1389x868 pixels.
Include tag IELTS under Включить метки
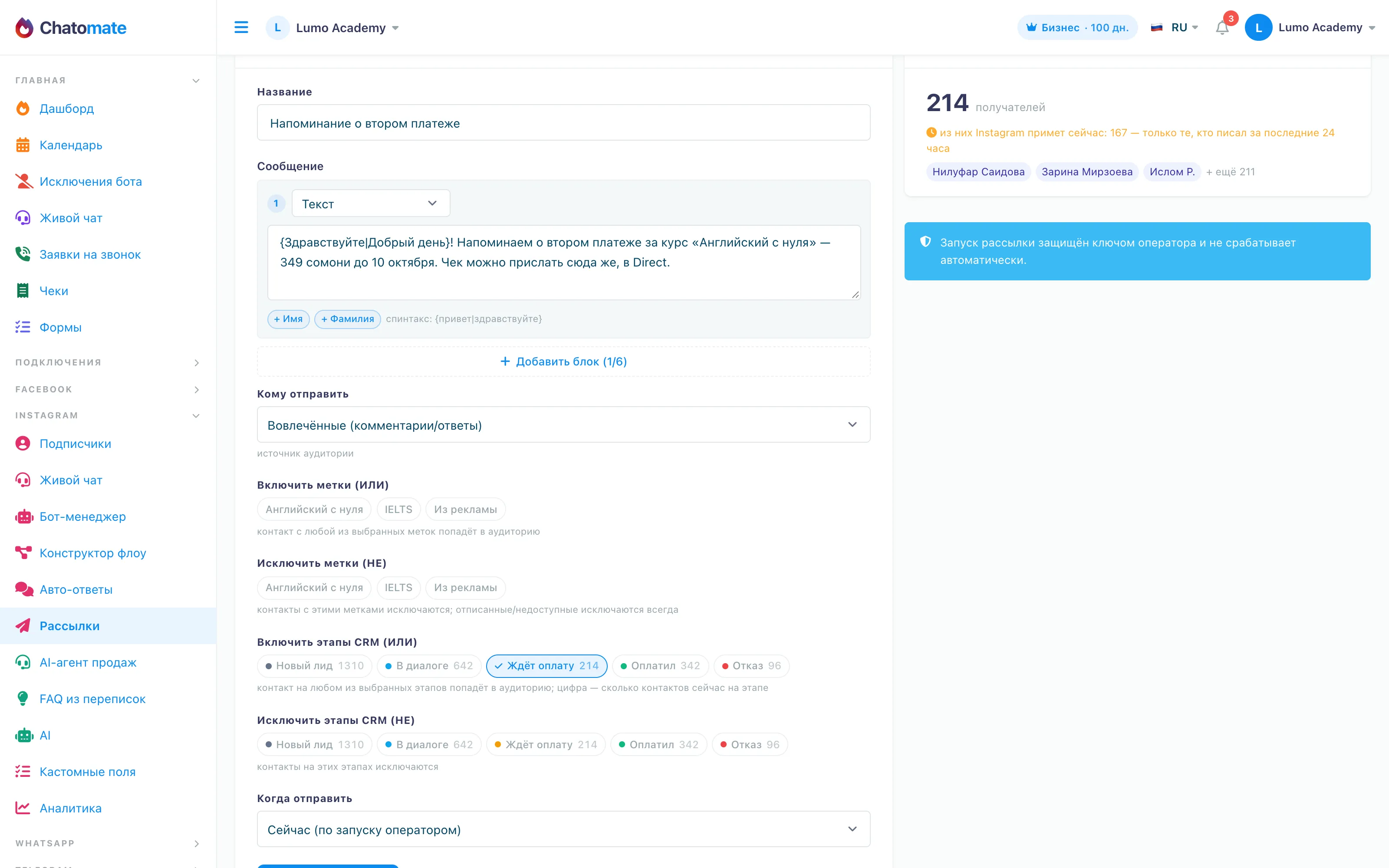398,510
